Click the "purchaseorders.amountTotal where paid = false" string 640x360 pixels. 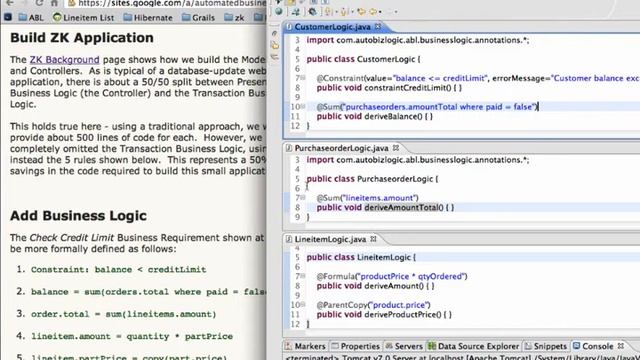point(439,107)
